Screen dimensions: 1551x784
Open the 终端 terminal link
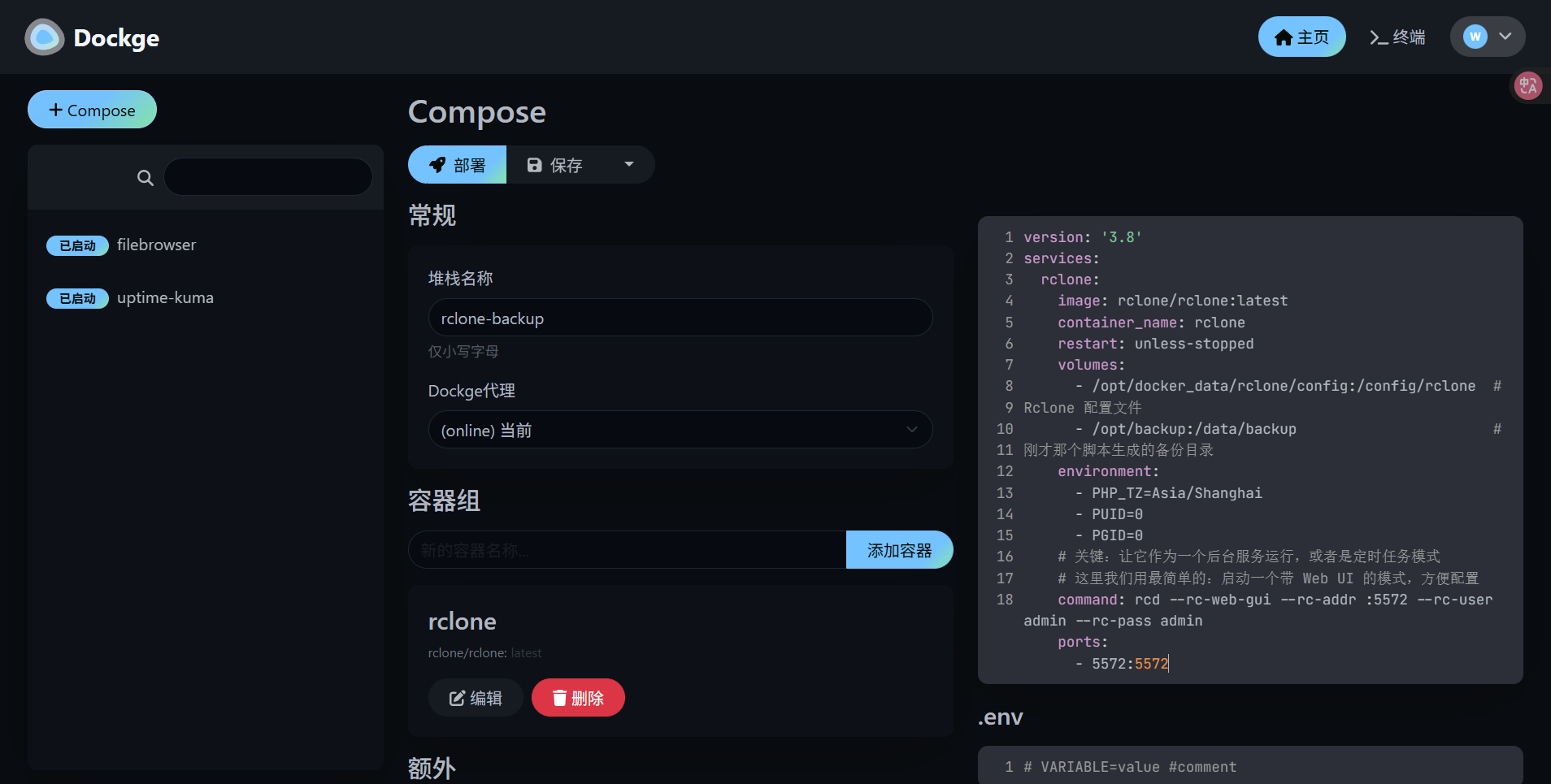tap(1397, 37)
